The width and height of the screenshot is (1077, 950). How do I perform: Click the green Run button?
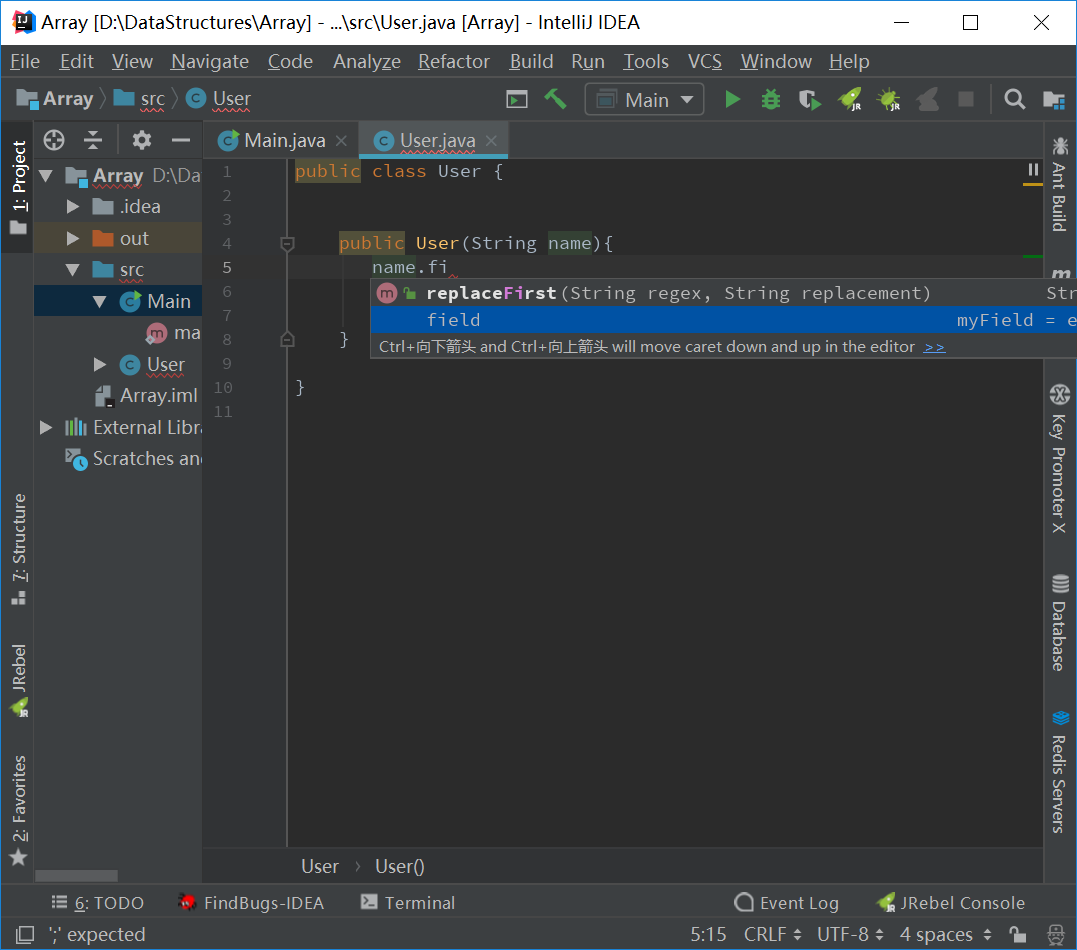coord(733,99)
